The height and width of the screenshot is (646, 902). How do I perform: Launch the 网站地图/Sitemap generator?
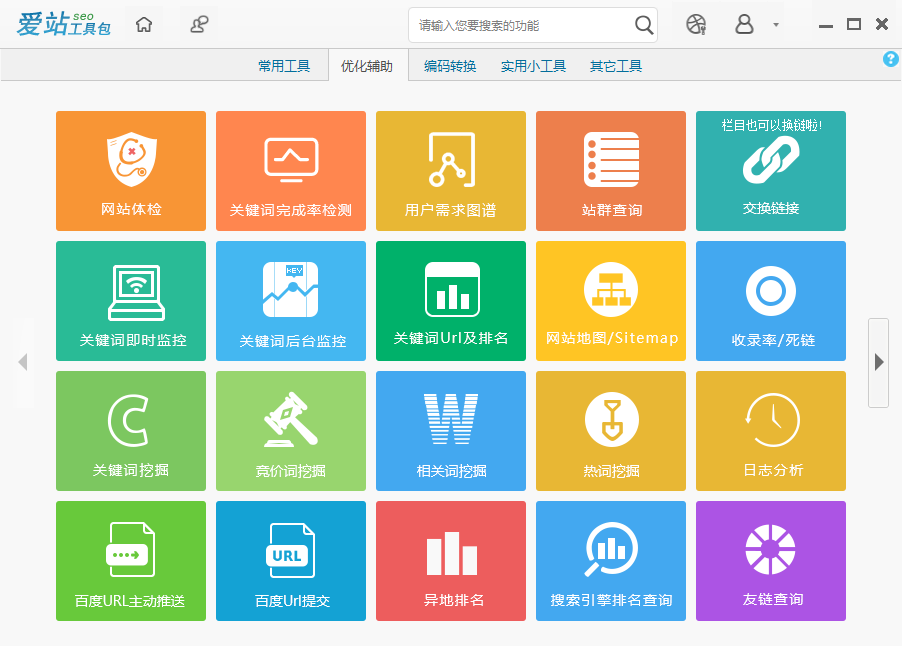[610, 300]
